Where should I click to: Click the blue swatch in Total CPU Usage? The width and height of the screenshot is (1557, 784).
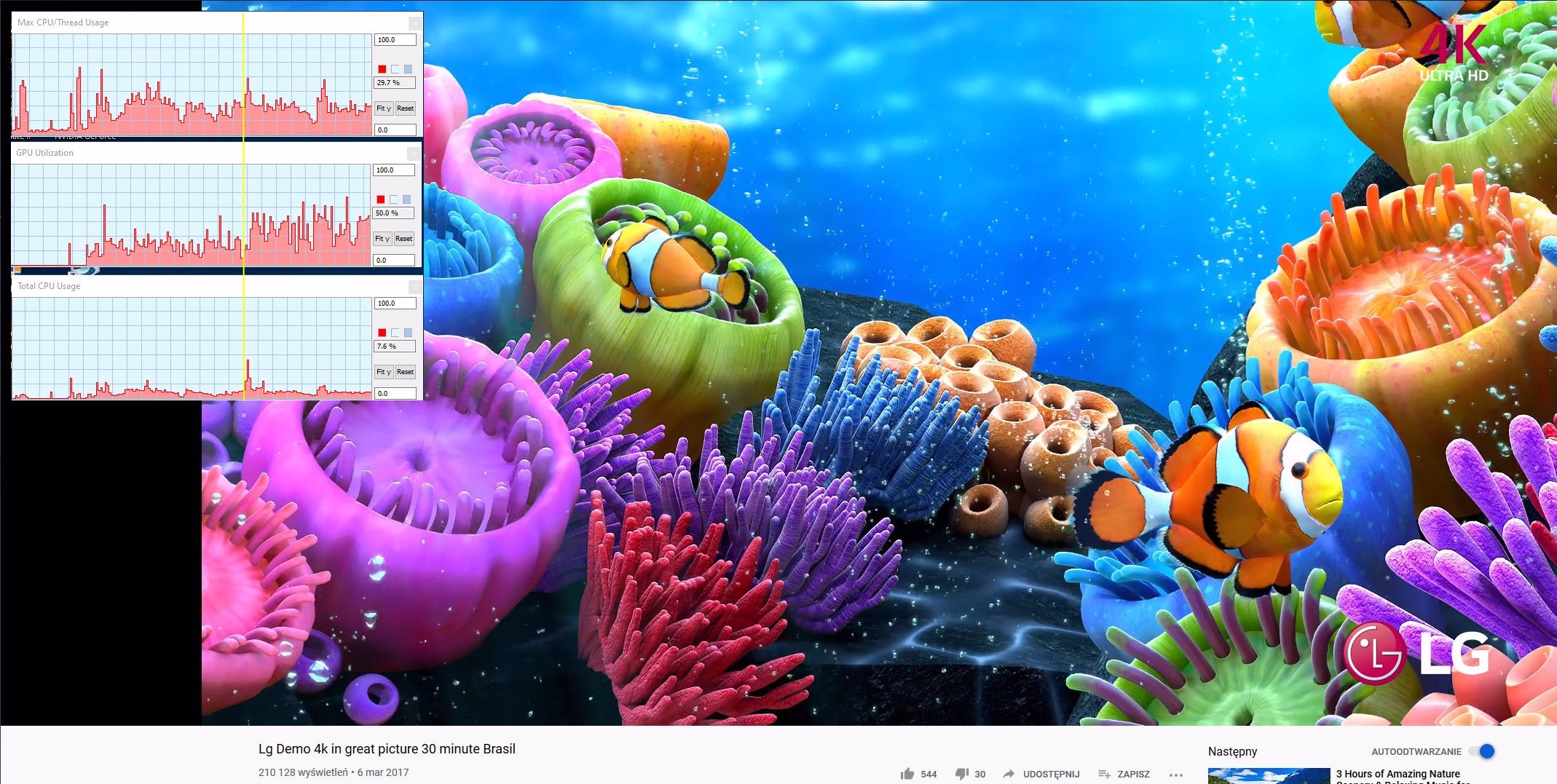(x=408, y=333)
